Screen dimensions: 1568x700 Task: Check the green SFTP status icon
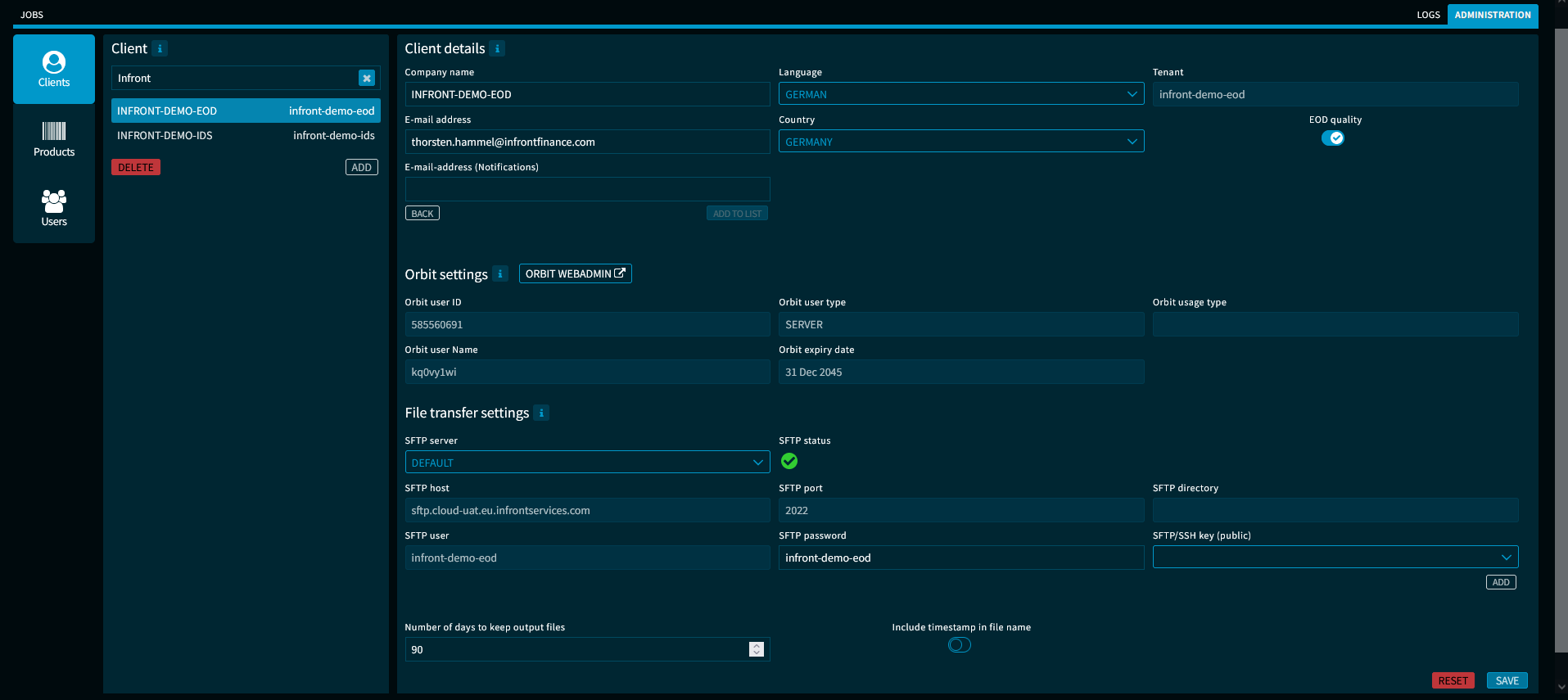pyautogui.click(x=789, y=461)
